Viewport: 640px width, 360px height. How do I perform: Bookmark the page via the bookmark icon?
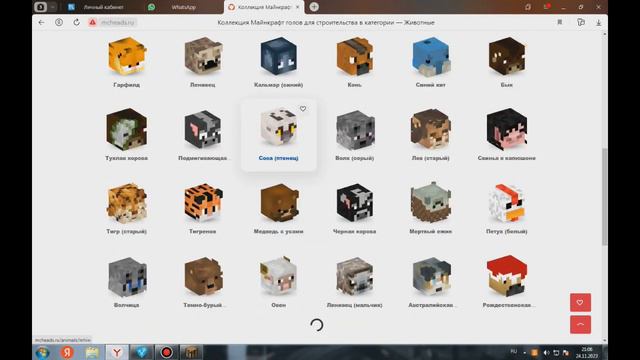[560, 22]
